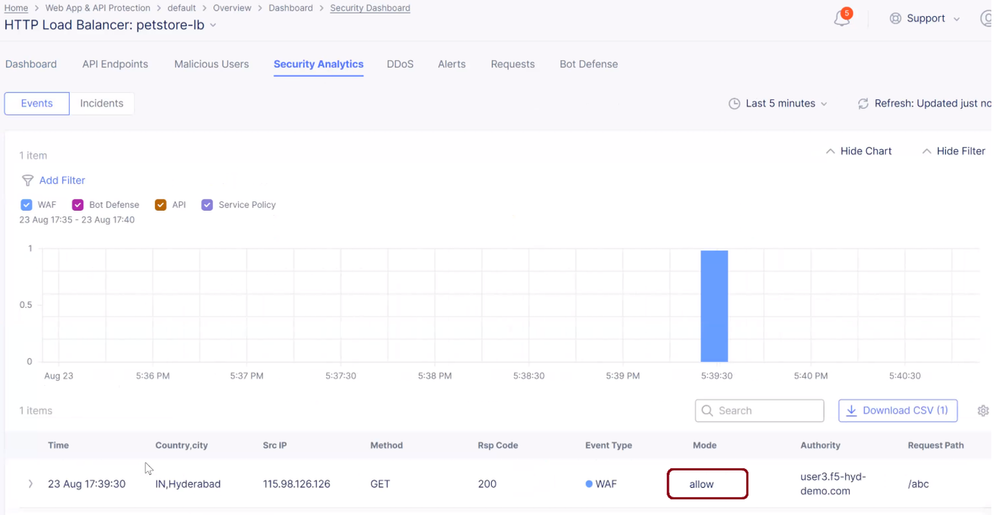
Task: Collapse the chart with Hide Chart
Action: 858,151
